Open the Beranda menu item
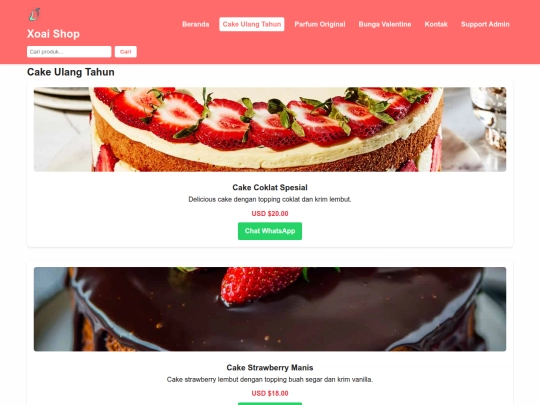The width and height of the screenshot is (540, 405). 196,24
